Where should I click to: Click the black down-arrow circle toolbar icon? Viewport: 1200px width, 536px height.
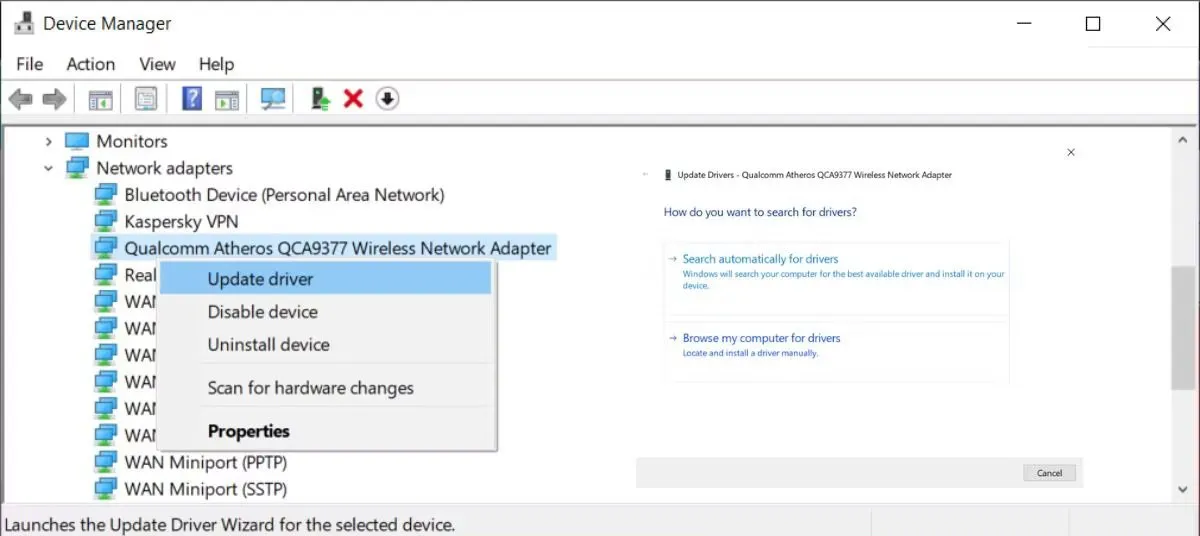click(387, 99)
